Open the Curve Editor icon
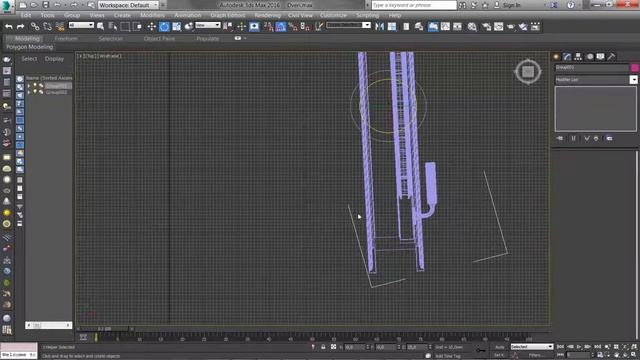 pos(445,27)
